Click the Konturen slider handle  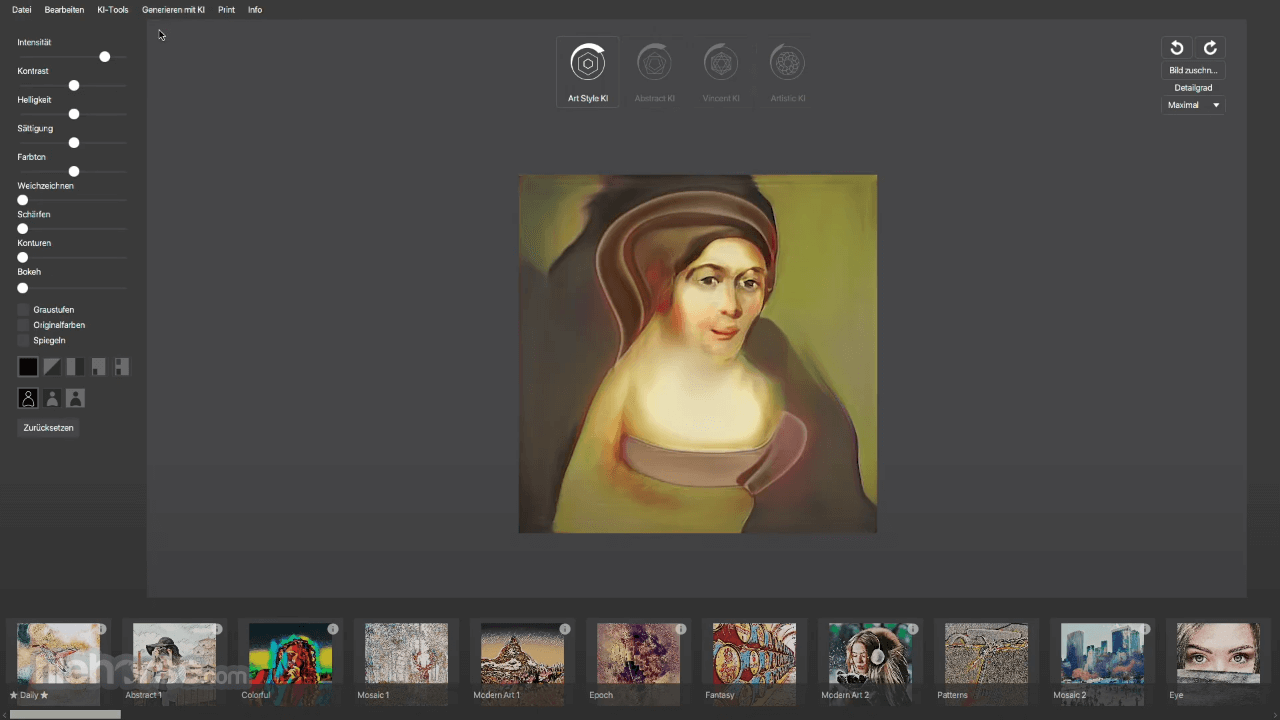tap(23, 258)
